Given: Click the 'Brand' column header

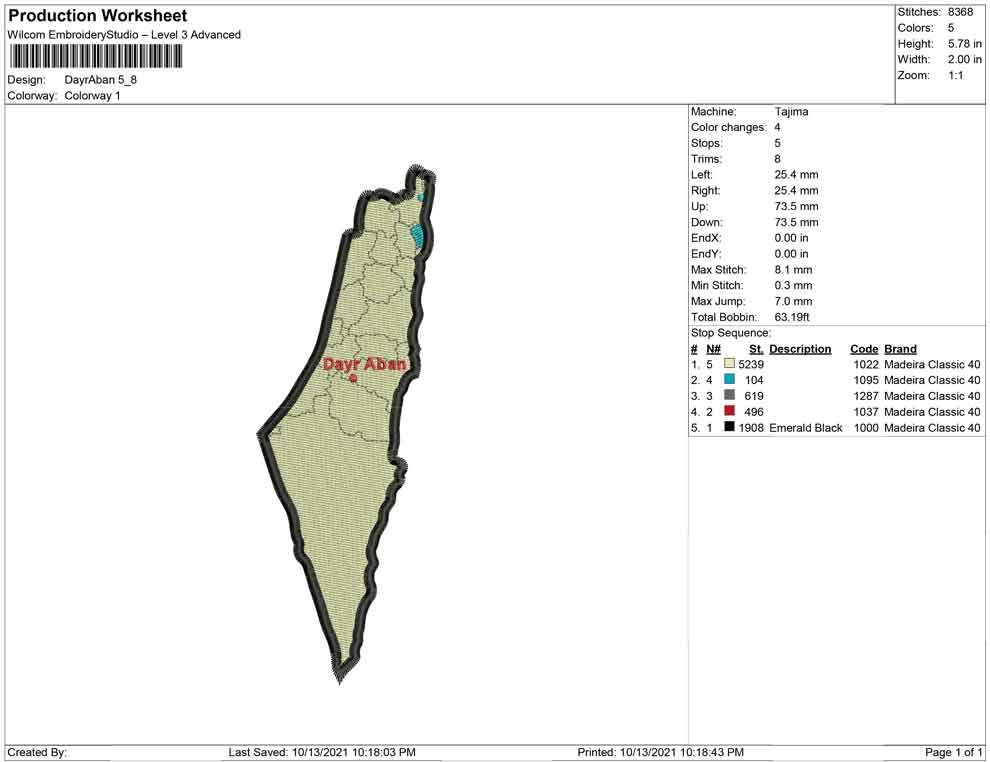Looking at the screenshot, I should pos(900,349).
